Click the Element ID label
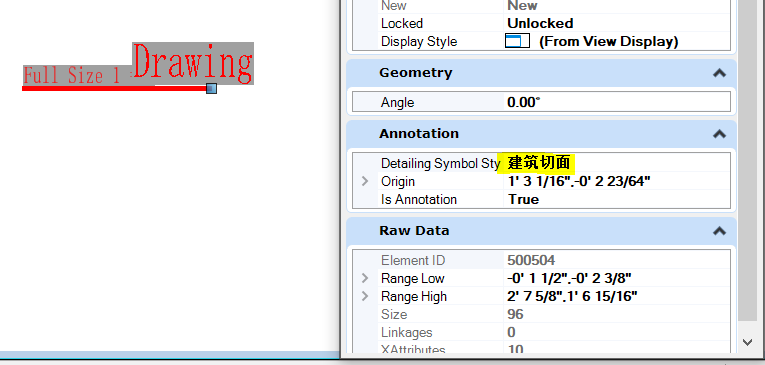Viewport: 765px width, 365px height. coord(413,261)
